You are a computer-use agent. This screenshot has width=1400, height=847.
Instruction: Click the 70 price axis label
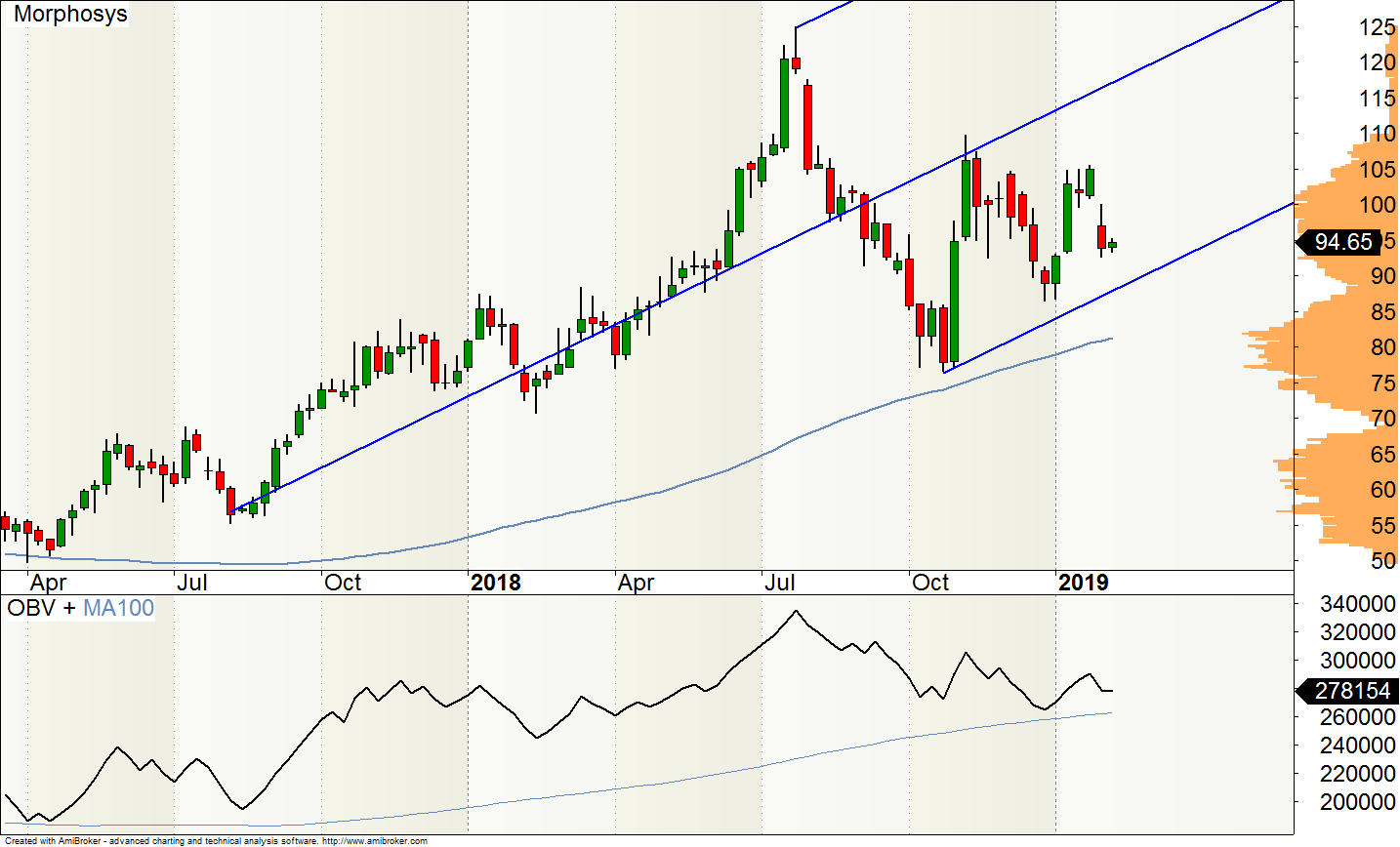[x=1382, y=419]
